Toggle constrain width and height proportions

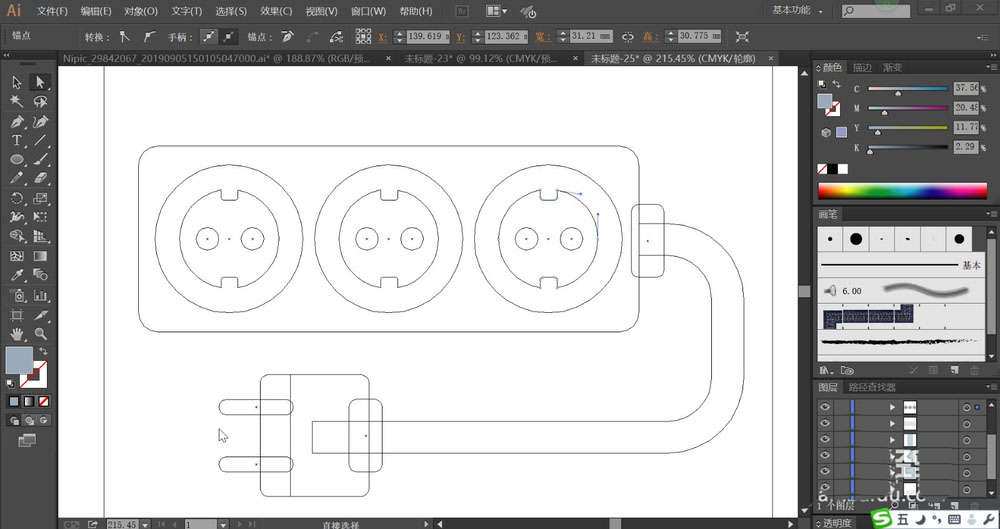pos(628,37)
